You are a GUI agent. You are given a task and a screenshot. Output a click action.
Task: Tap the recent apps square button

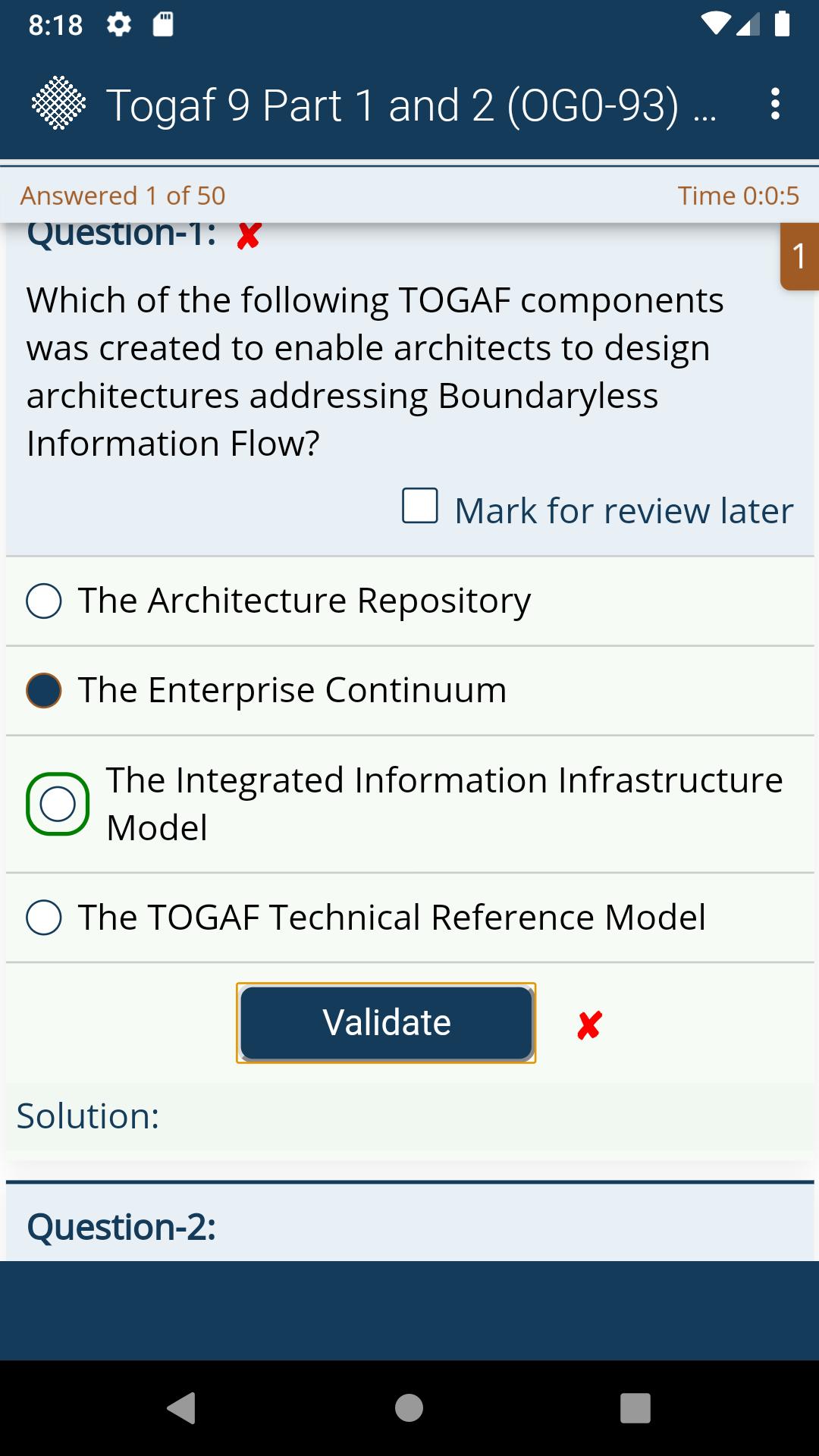(x=635, y=1407)
